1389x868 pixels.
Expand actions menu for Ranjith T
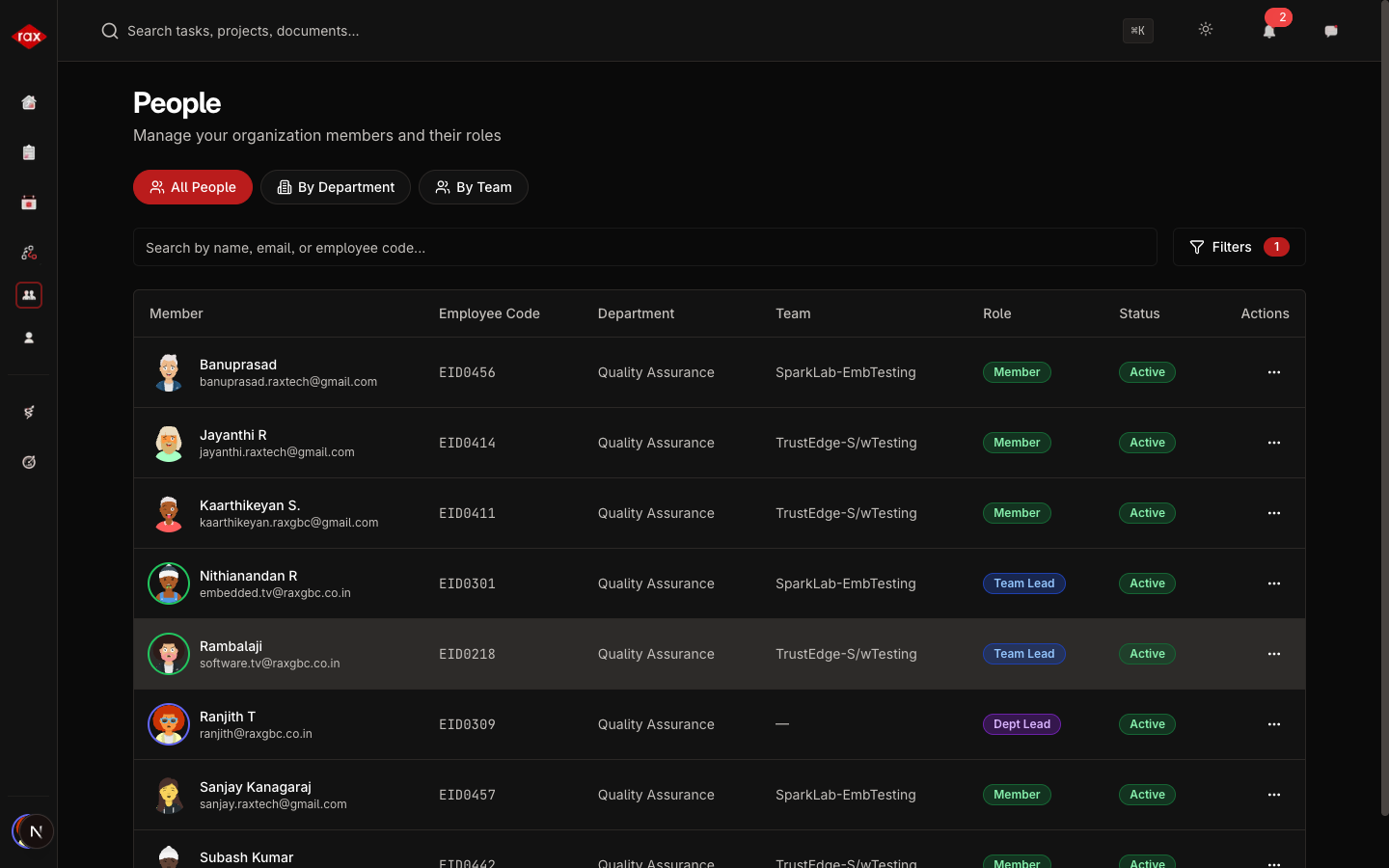click(1274, 724)
